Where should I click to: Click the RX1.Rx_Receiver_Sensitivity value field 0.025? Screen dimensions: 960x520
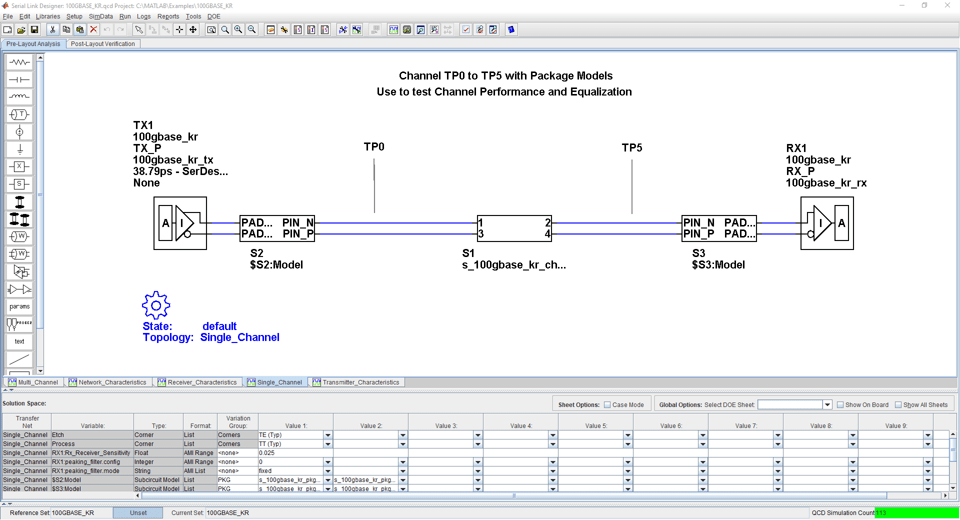(290, 453)
